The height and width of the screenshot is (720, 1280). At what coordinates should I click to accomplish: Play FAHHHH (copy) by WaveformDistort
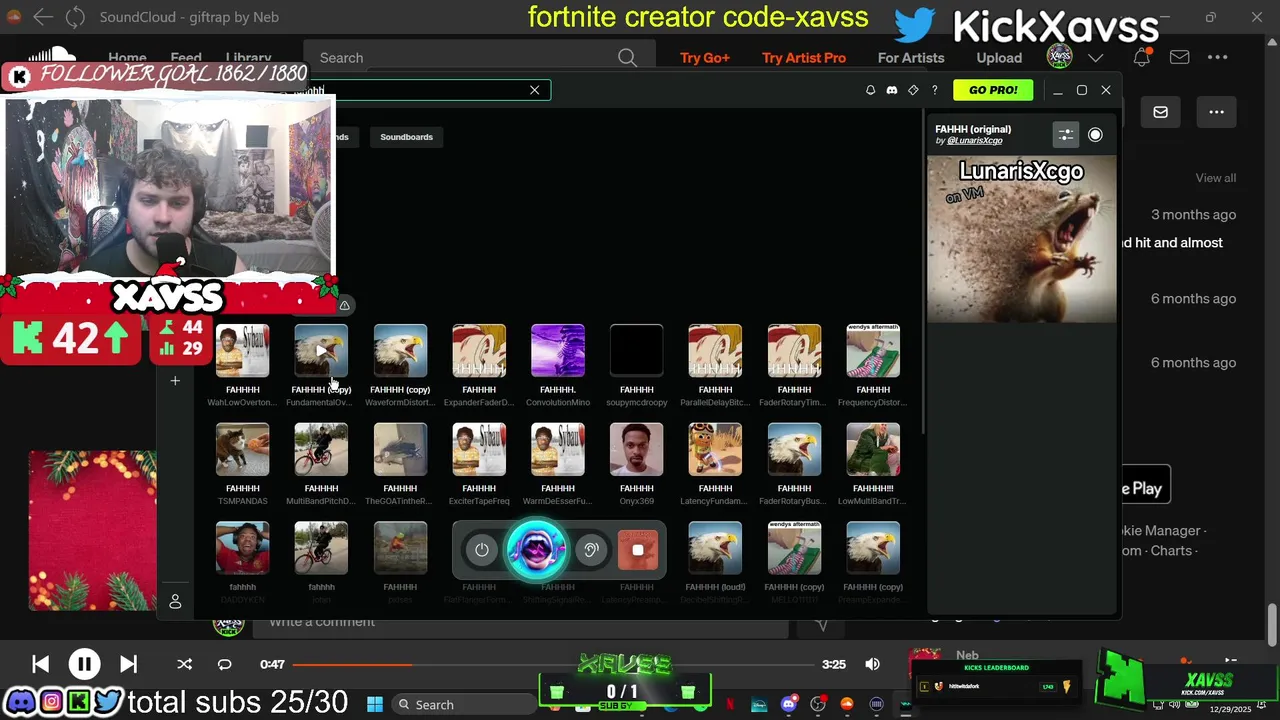coord(400,351)
